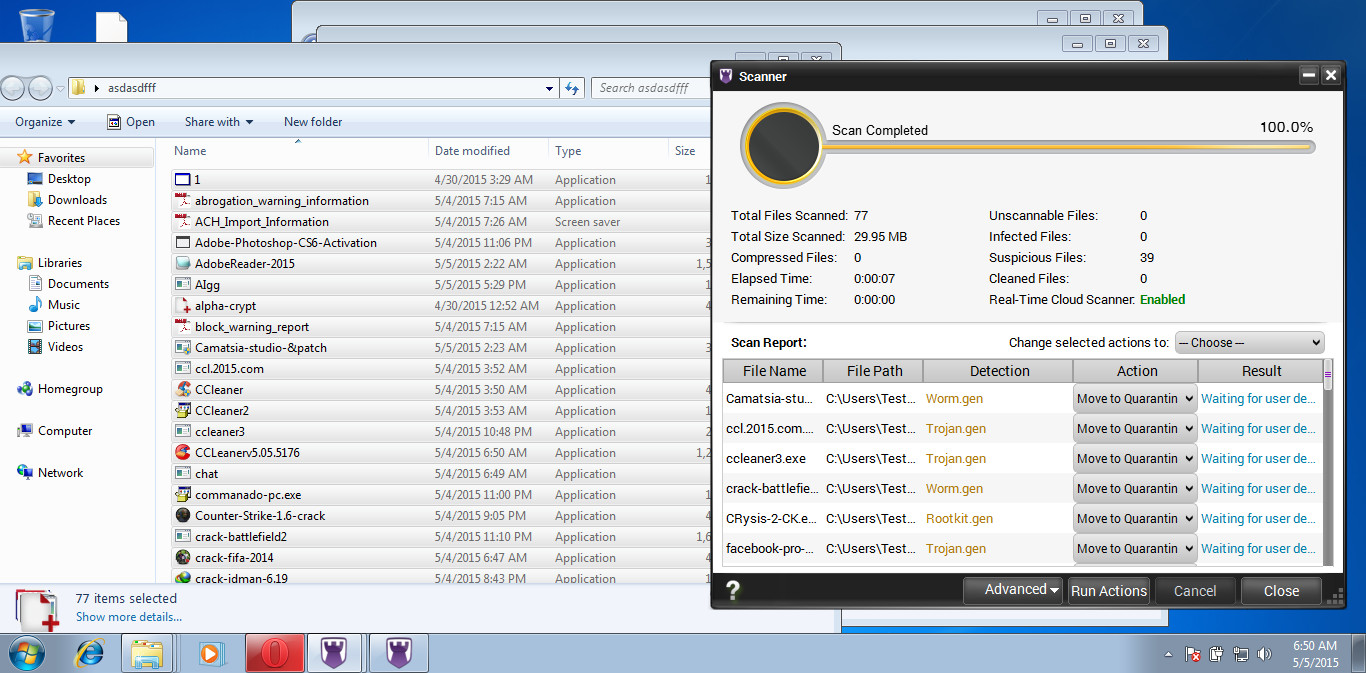Viewport: 1366px width, 673px height.
Task: Select Counter-Strike-1.6-crack file icon
Action: [x=183, y=516]
